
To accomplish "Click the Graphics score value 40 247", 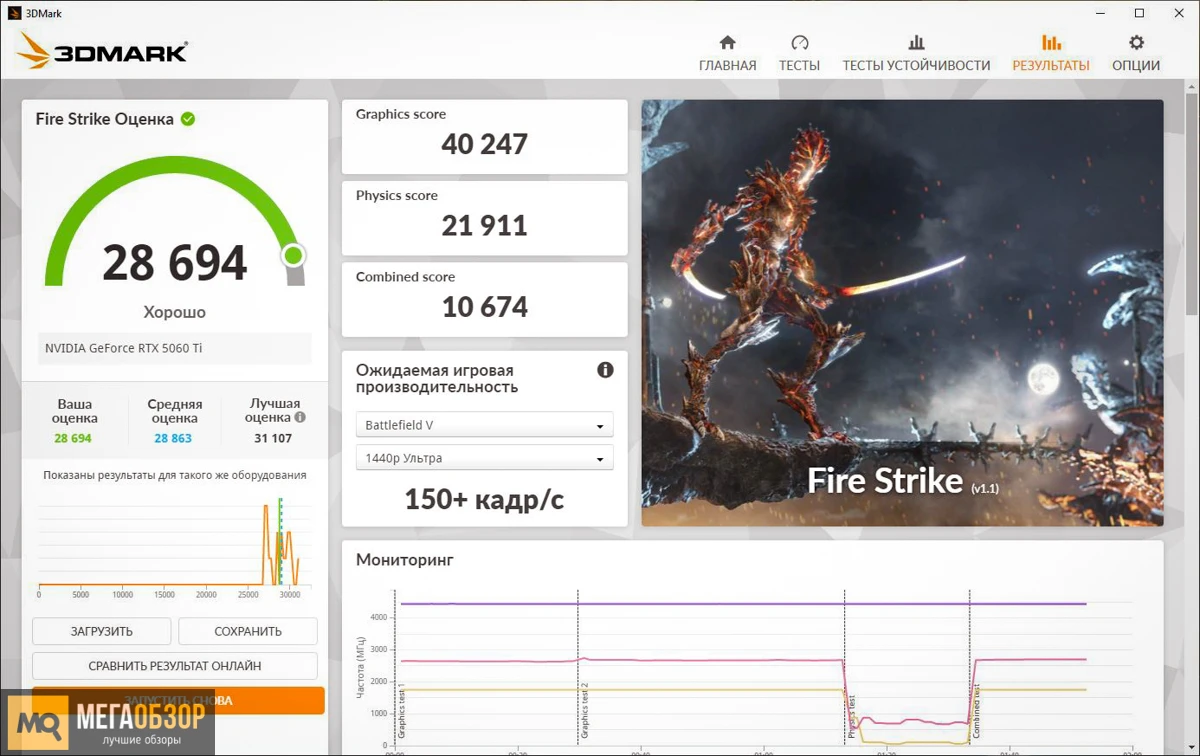I will 485,144.
